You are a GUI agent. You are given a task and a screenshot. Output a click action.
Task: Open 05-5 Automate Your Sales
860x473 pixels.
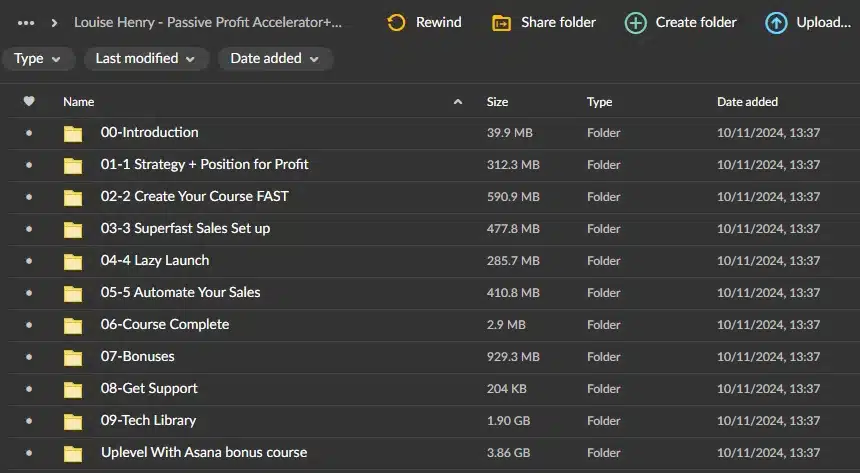[180, 292]
